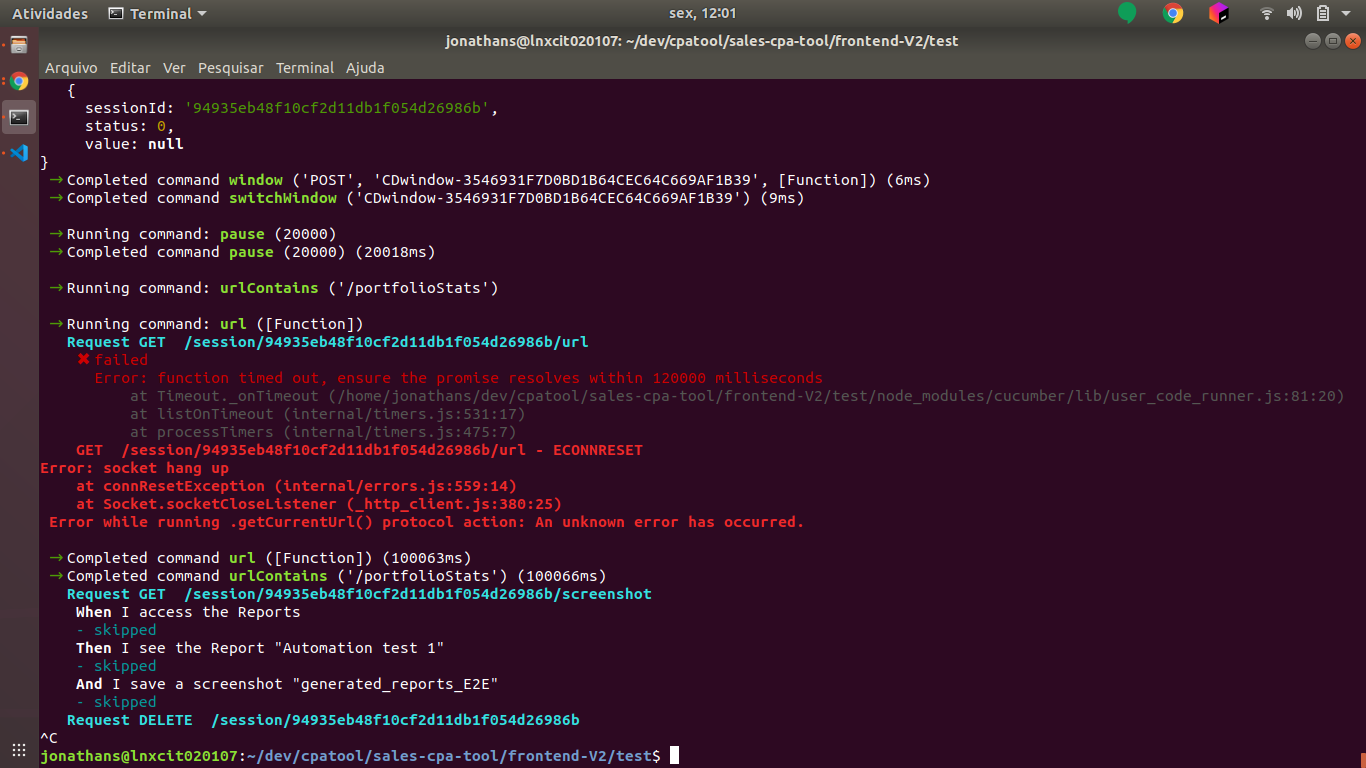Image resolution: width=1366 pixels, height=768 pixels.
Task: Open the Pesquisar menu
Action: 230,67
